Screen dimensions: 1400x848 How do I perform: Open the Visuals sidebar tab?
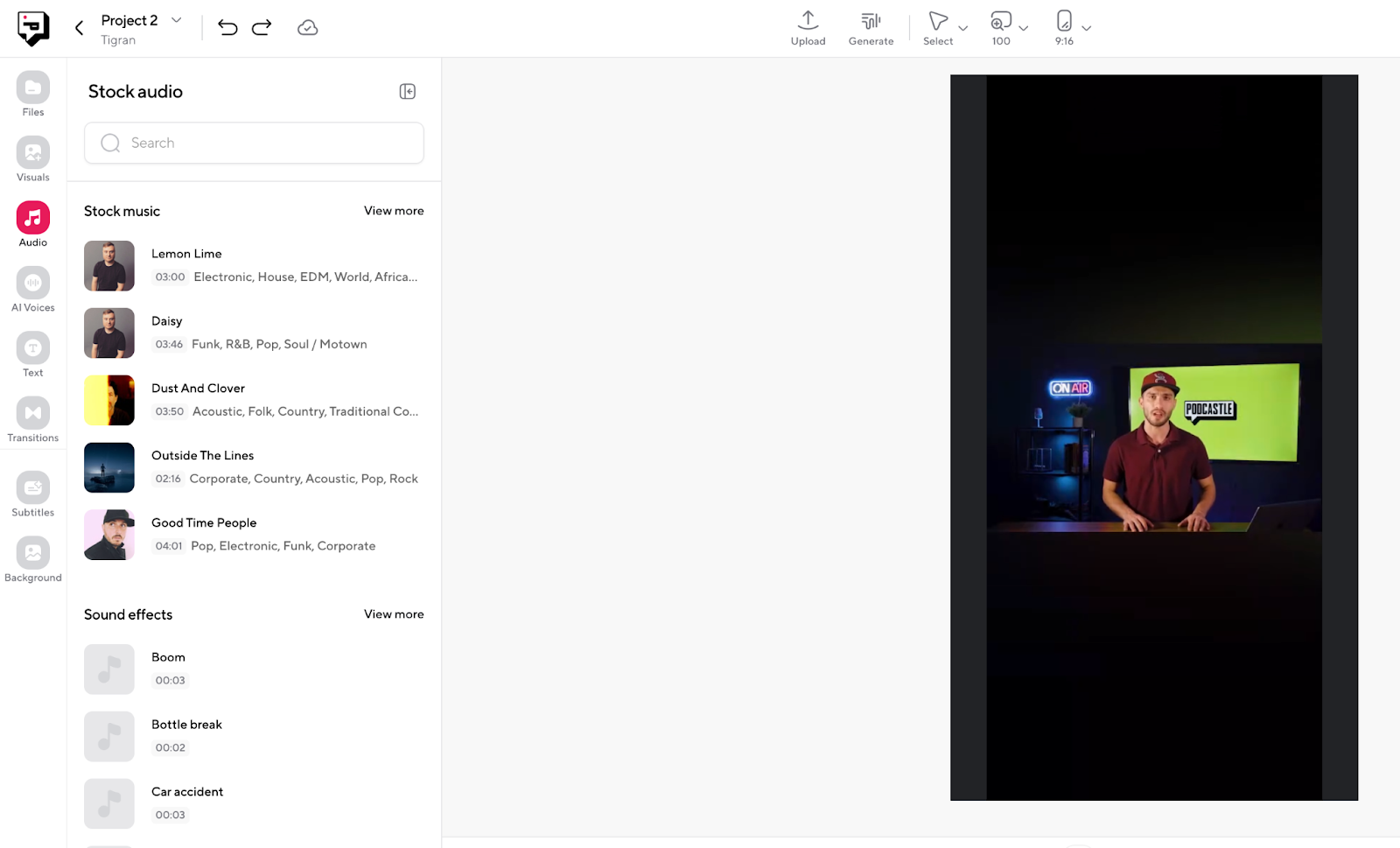33,159
